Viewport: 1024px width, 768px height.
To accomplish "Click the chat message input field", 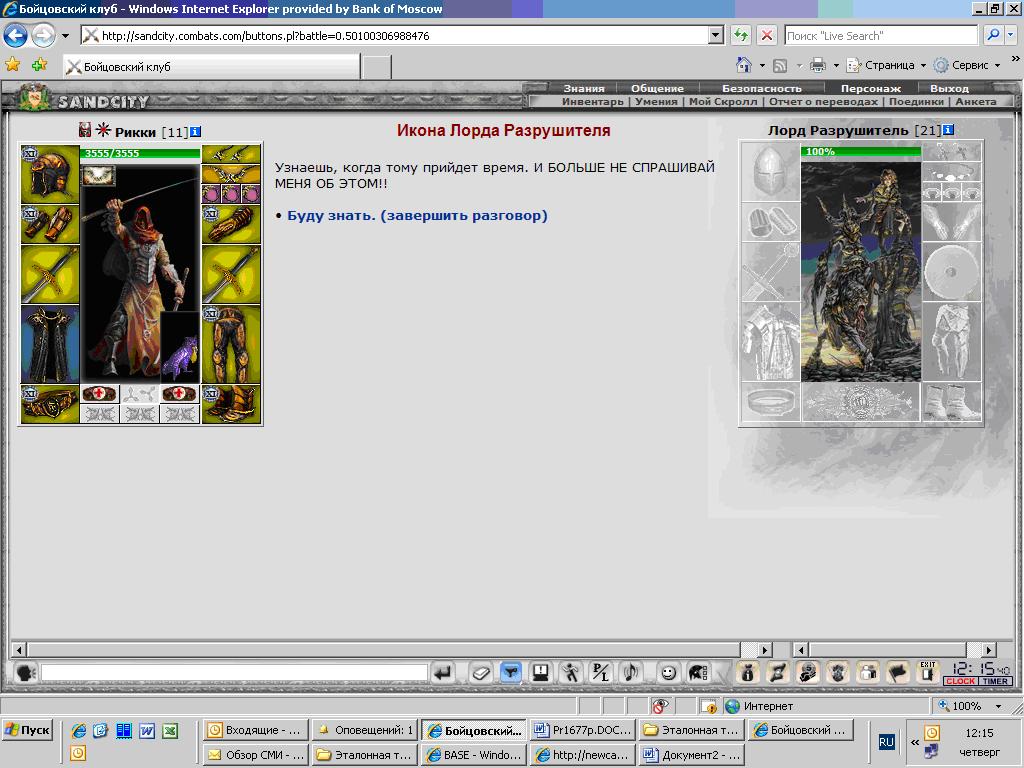I will coord(234,672).
